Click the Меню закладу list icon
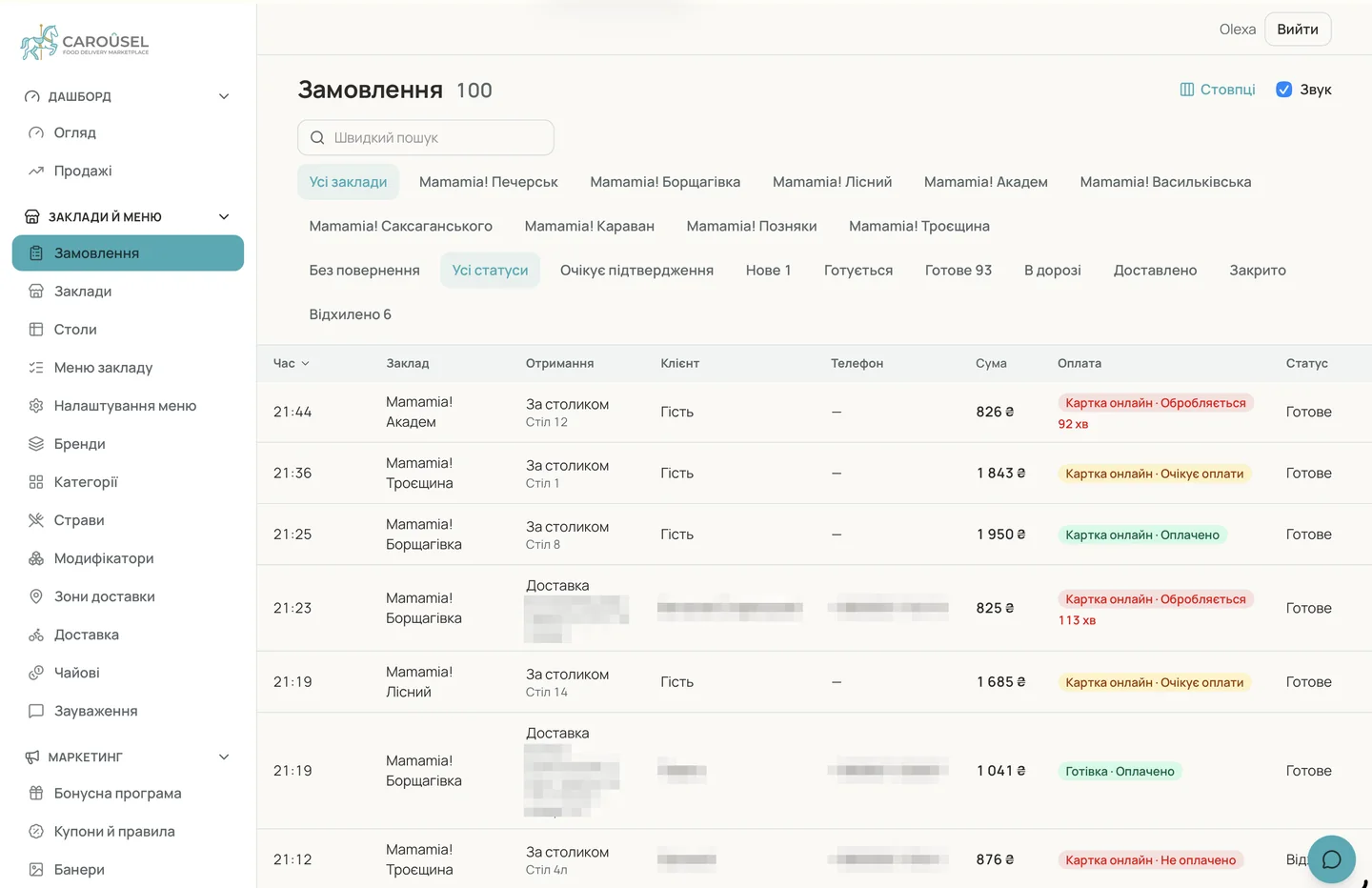The height and width of the screenshot is (888, 1372). [36, 368]
